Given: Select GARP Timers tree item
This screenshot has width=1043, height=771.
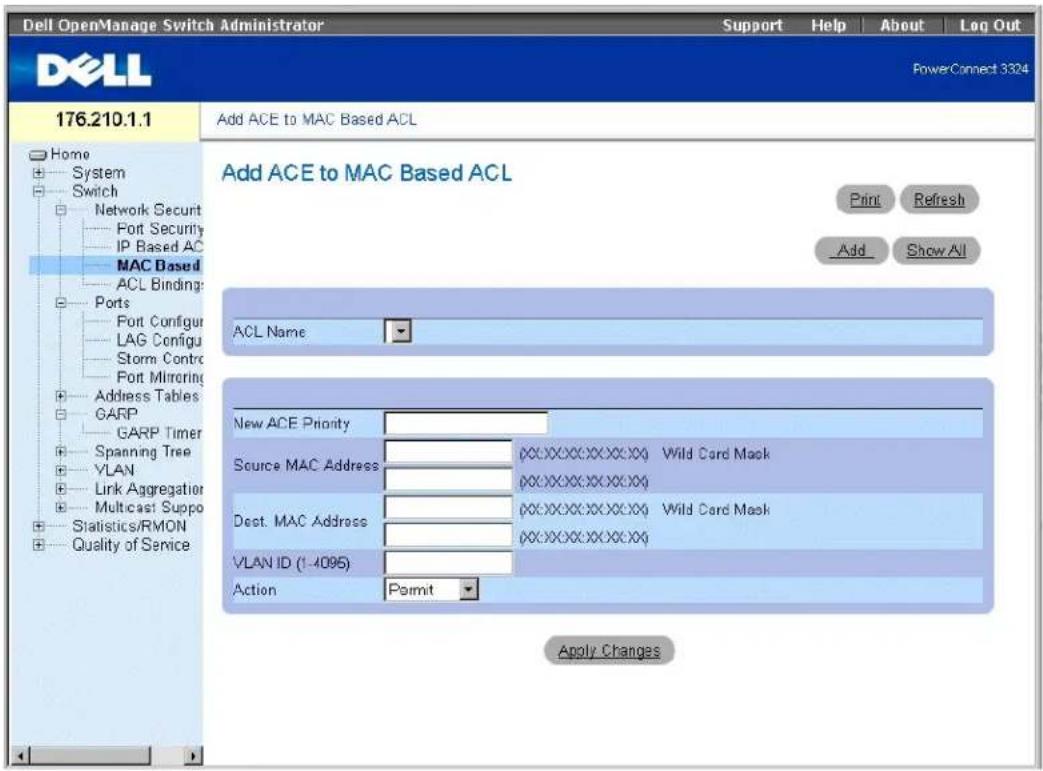Looking at the screenshot, I should coord(159,433).
